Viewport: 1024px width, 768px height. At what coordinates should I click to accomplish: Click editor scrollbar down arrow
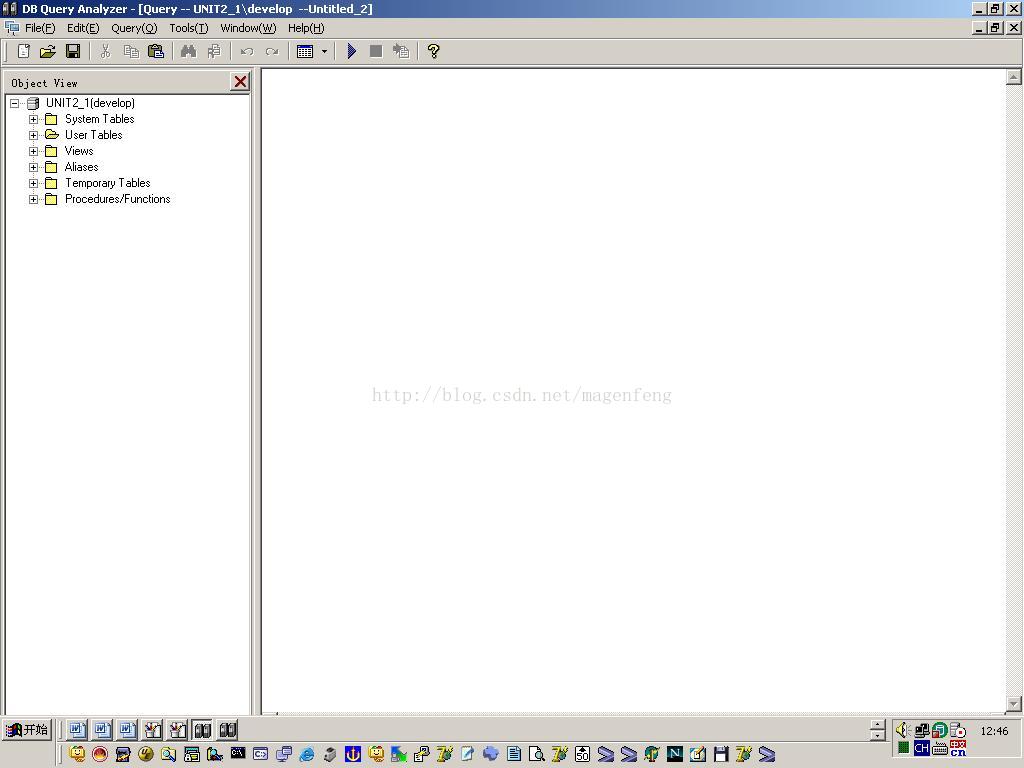point(1014,704)
